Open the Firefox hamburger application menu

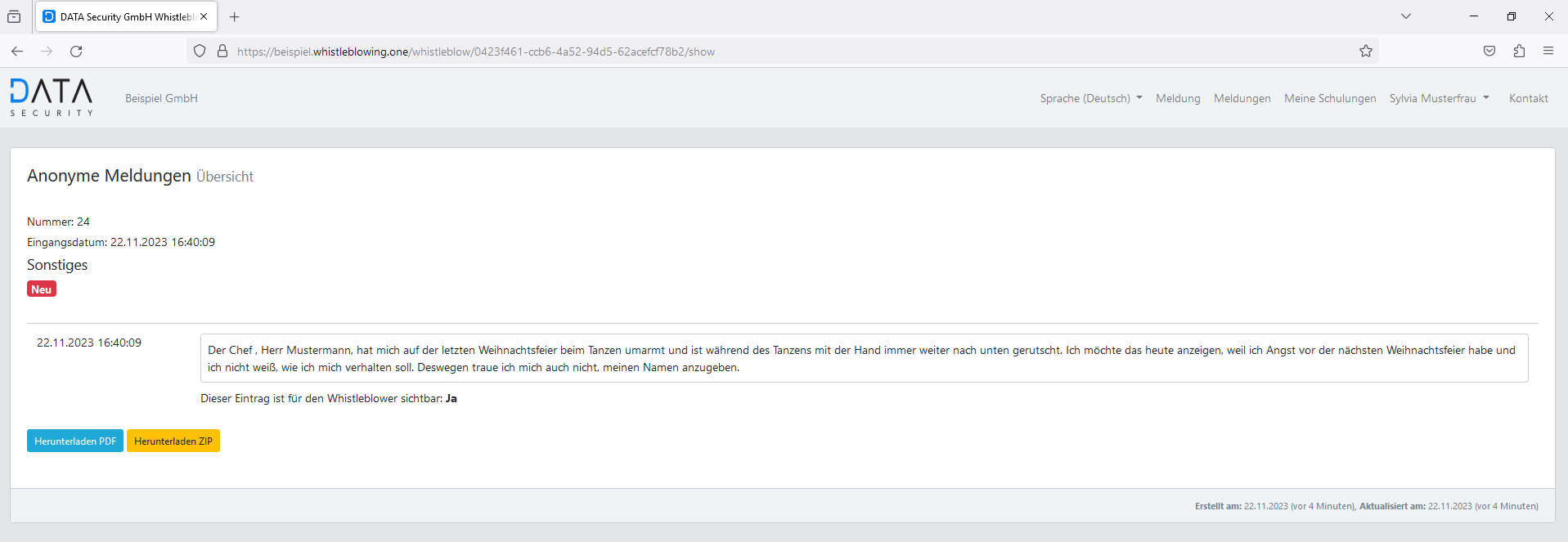click(1548, 52)
